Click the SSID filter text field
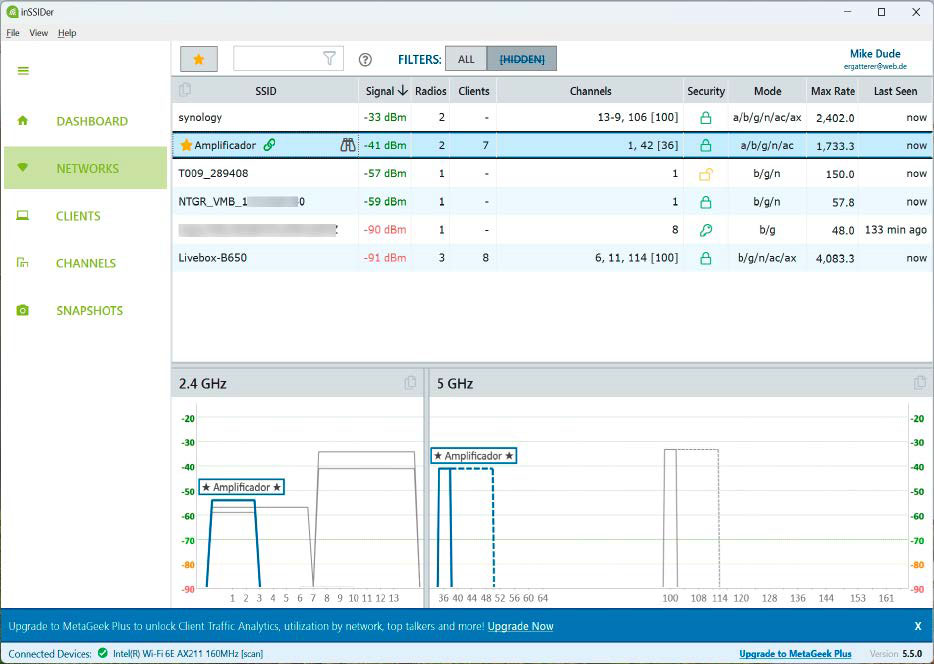934x664 pixels. tap(278, 59)
